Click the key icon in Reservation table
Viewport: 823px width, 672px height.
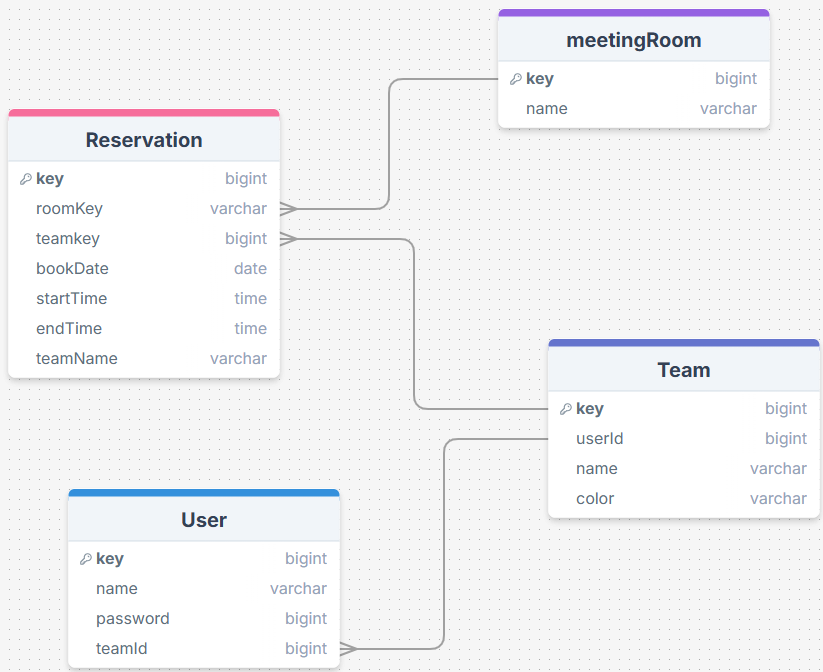(26, 180)
